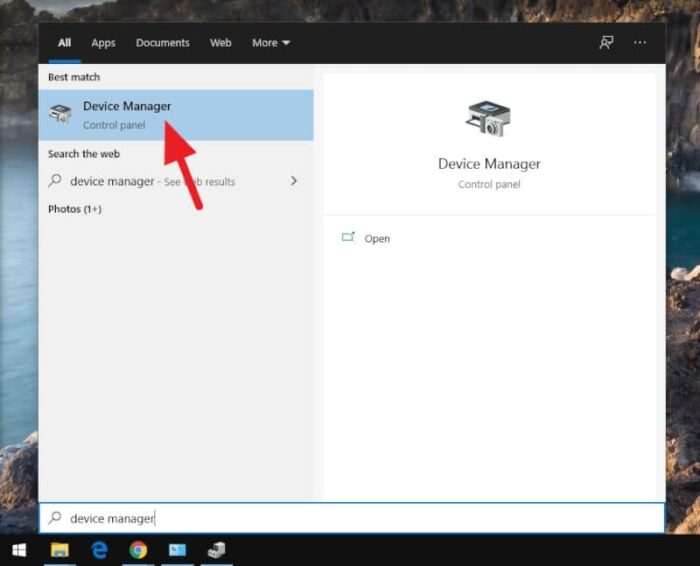Open the Photos (1+) category
The width and height of the screenshot is (700, 566).
(75, 209)
